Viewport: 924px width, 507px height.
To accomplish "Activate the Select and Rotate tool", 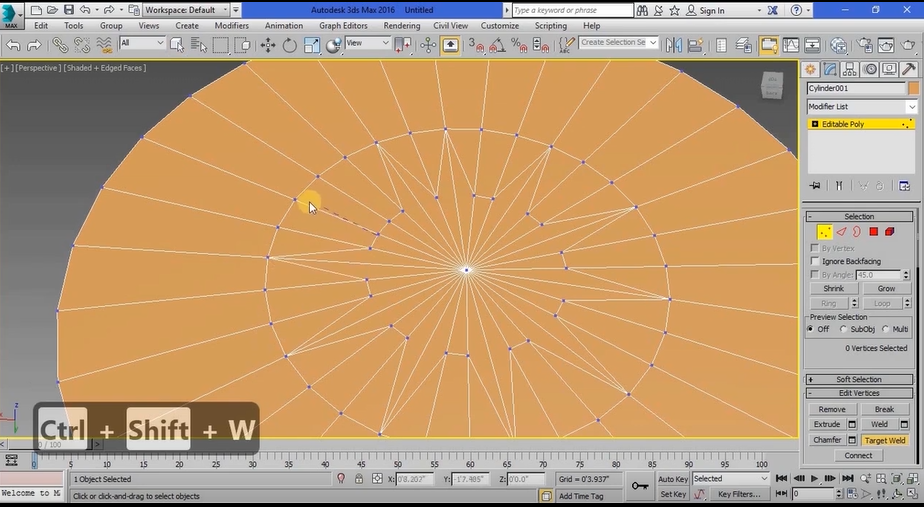I will click(289, 45).
